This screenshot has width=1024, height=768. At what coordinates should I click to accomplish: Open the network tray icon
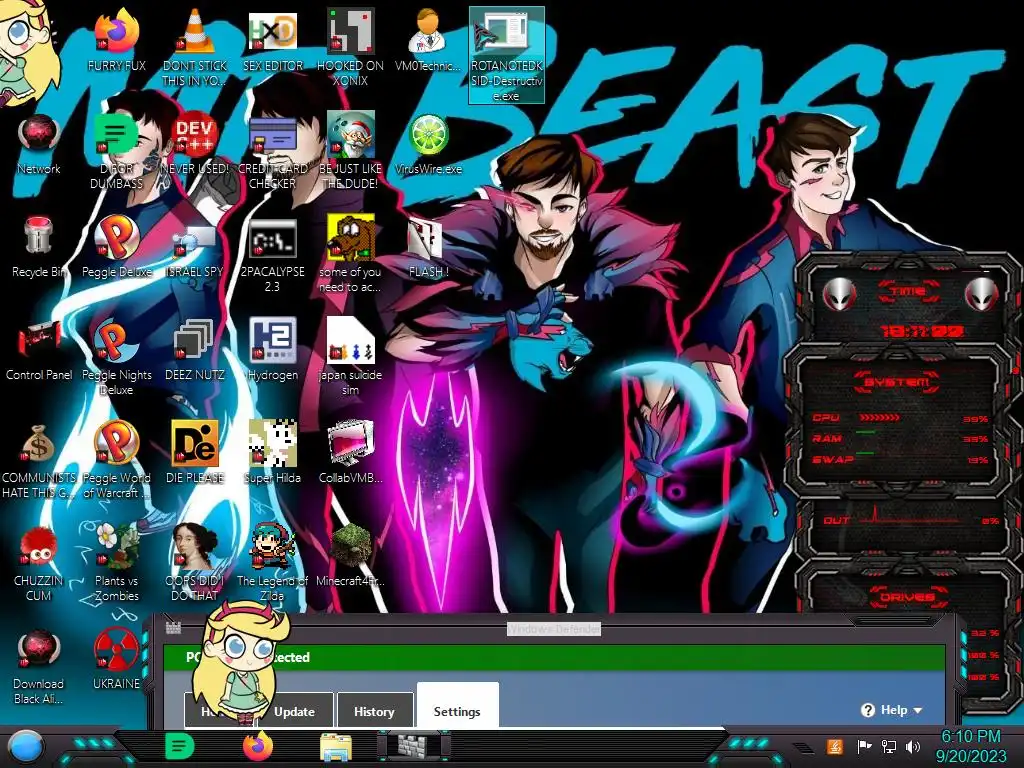click(889, 746)
